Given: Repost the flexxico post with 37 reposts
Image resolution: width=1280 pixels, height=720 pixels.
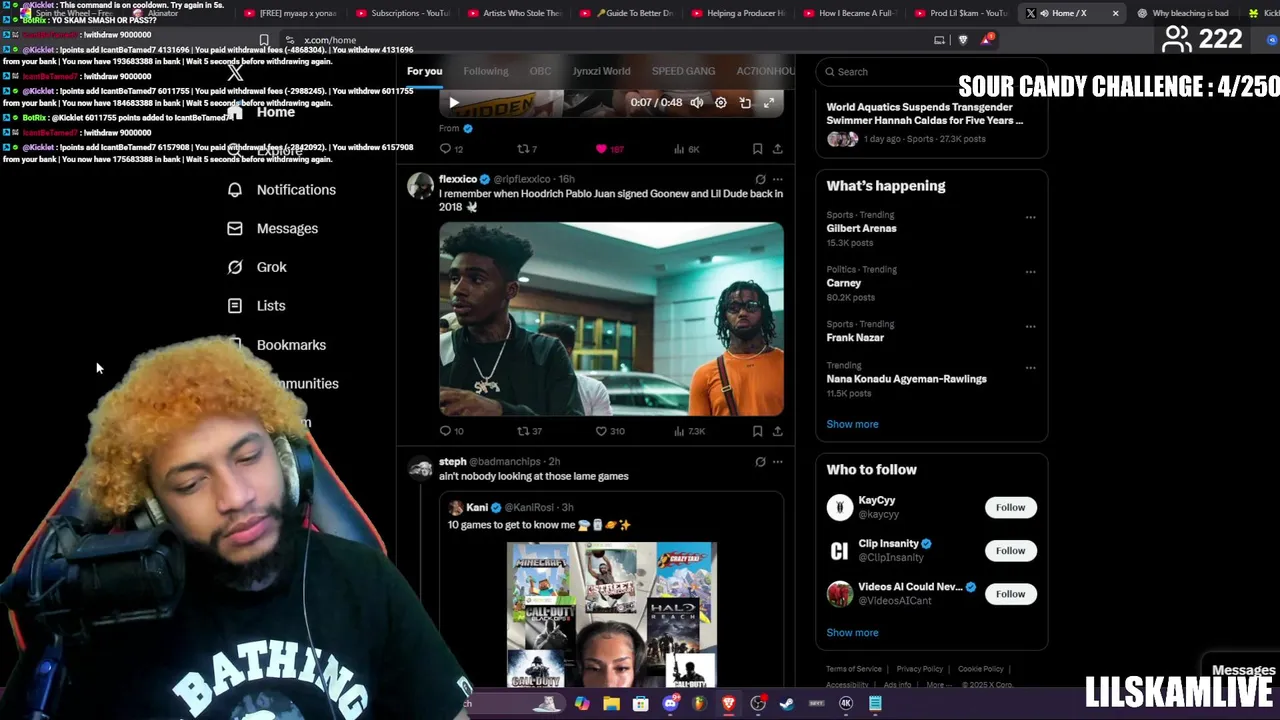Looking at the screenshot, I should tap(529, 431).
